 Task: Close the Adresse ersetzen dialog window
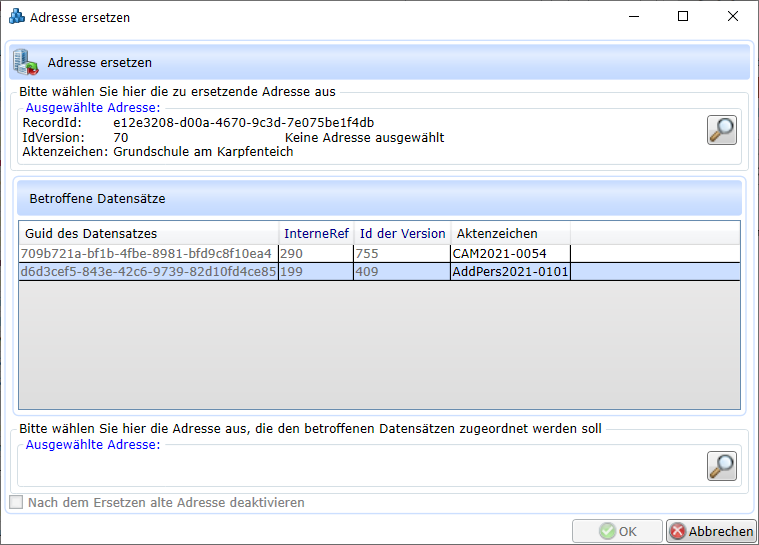pyautogui.click(x=734, y=17)
